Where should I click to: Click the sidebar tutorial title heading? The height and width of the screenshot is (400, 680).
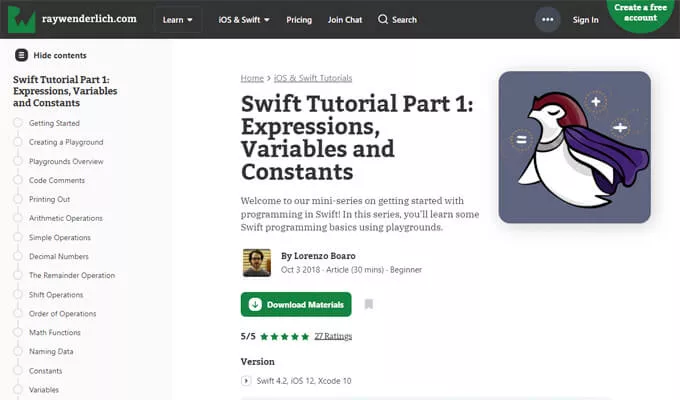tap(65, 91)
